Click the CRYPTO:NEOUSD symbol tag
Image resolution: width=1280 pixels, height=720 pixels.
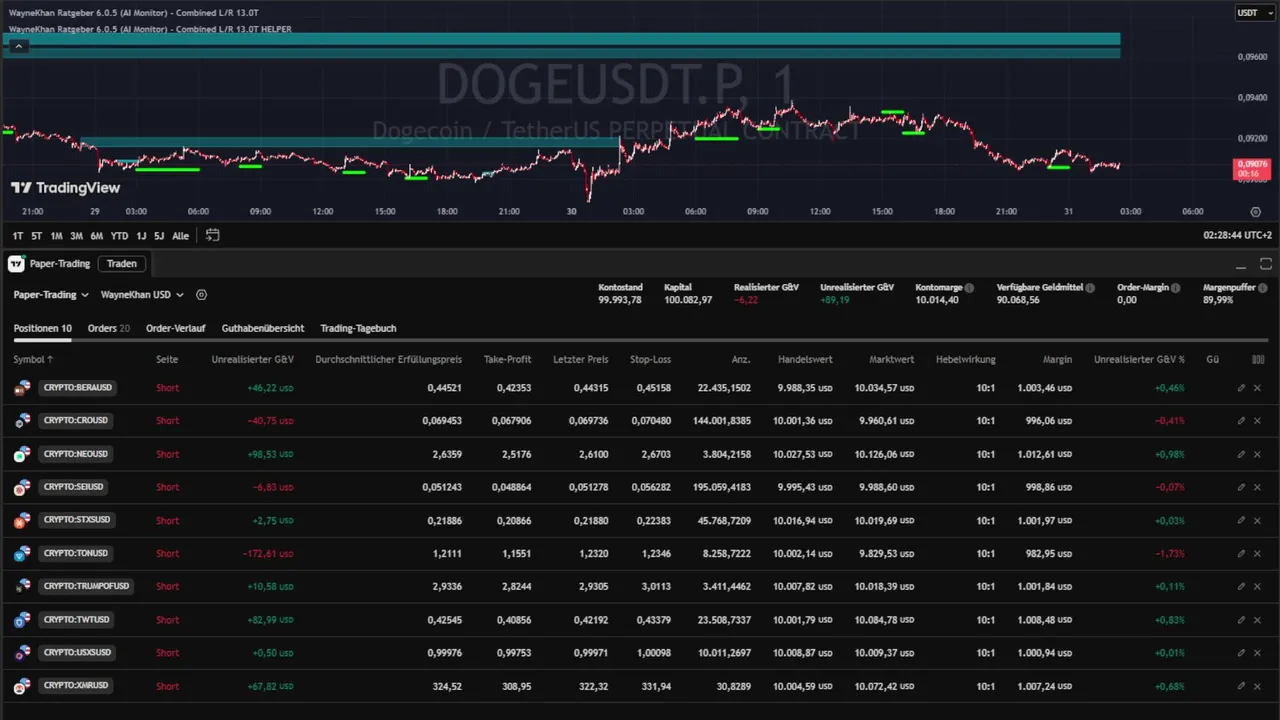pos(75,454)
